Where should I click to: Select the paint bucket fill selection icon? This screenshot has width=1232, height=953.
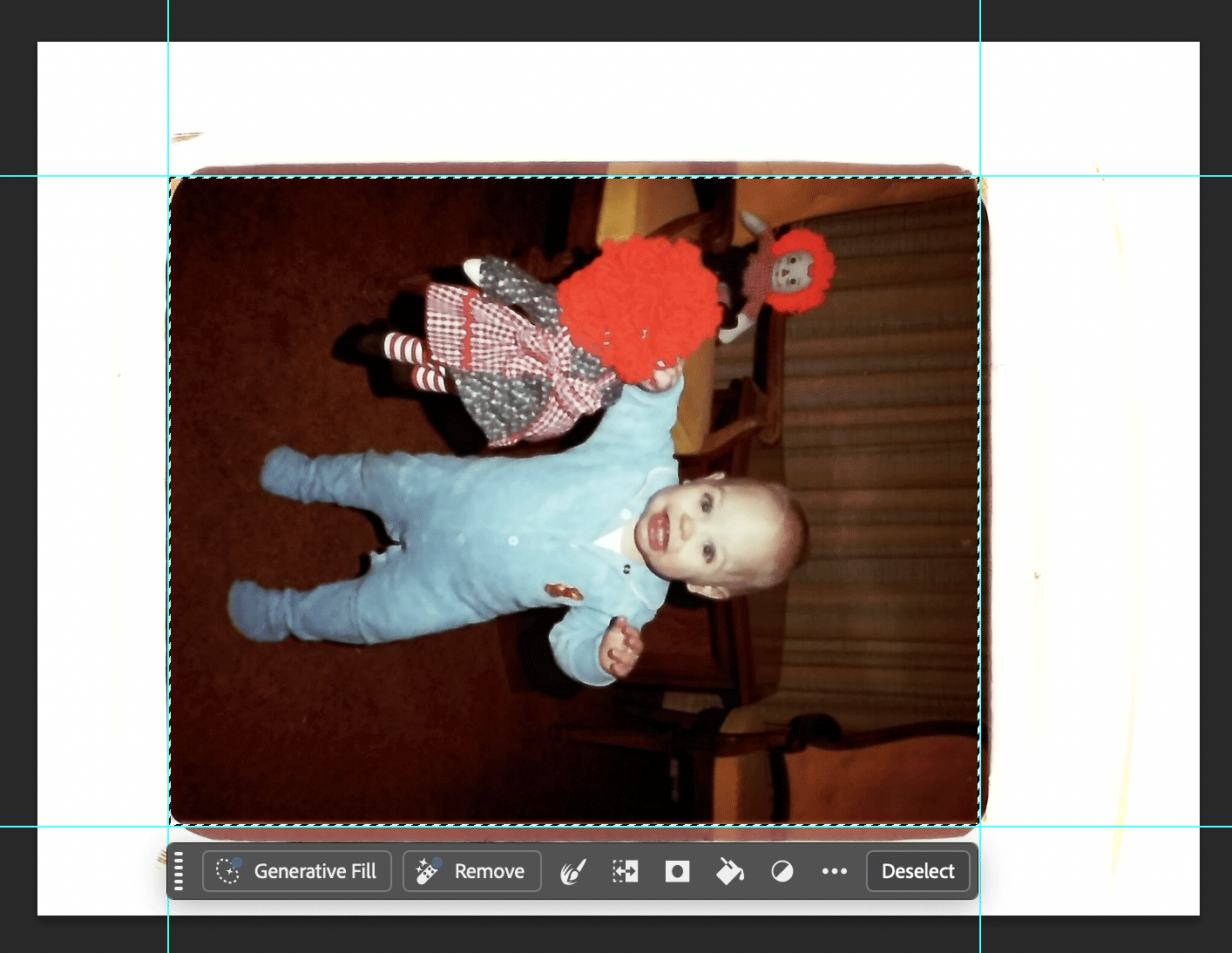729,871
